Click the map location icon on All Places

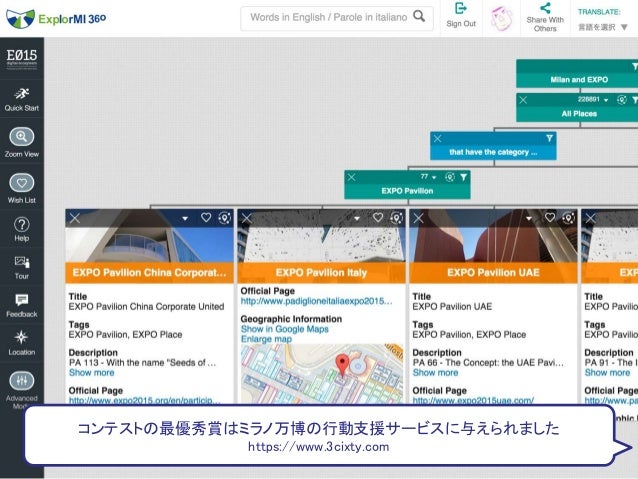621,100
